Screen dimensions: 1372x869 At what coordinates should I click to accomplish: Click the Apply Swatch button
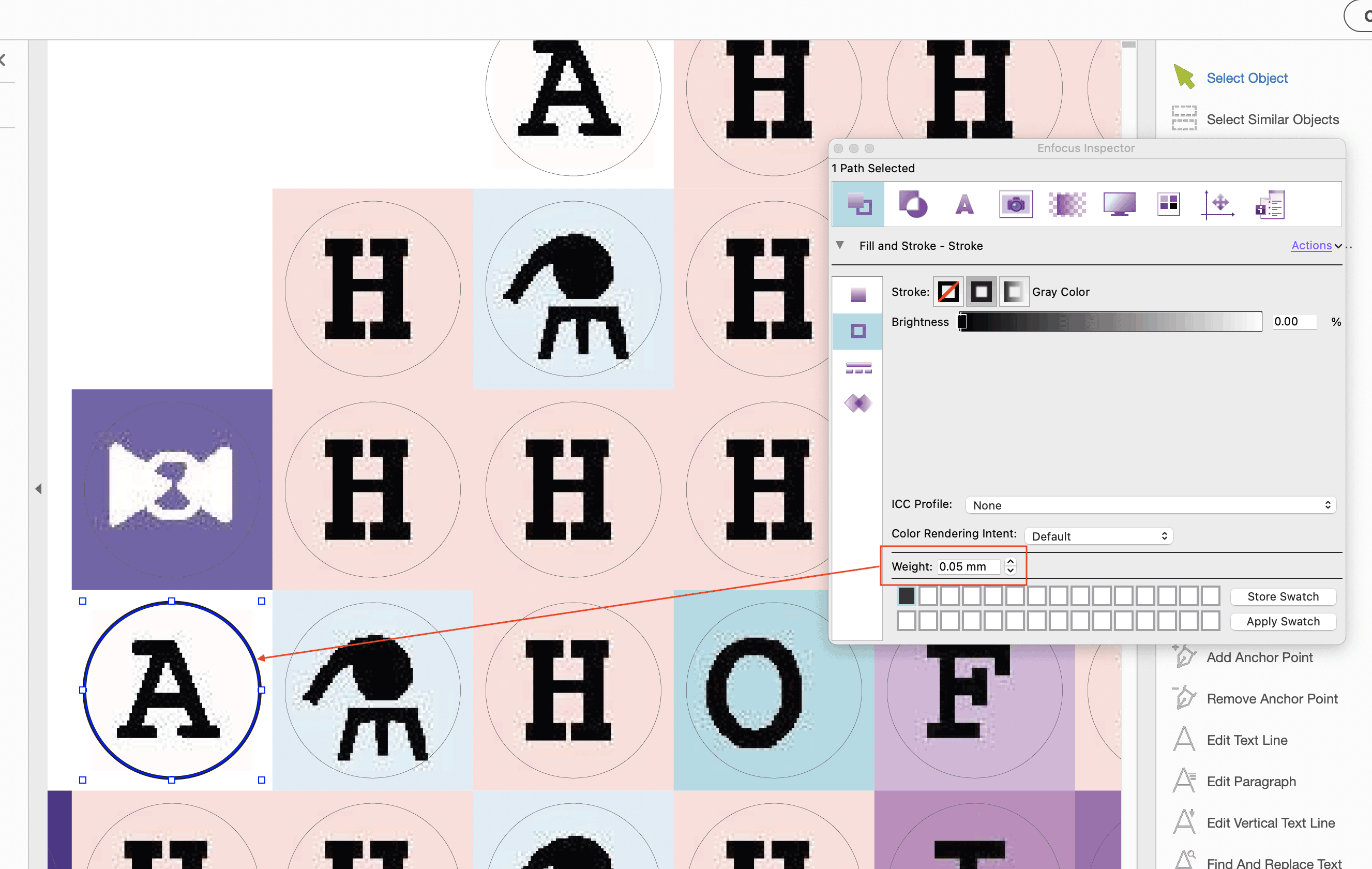point(1283,621)
